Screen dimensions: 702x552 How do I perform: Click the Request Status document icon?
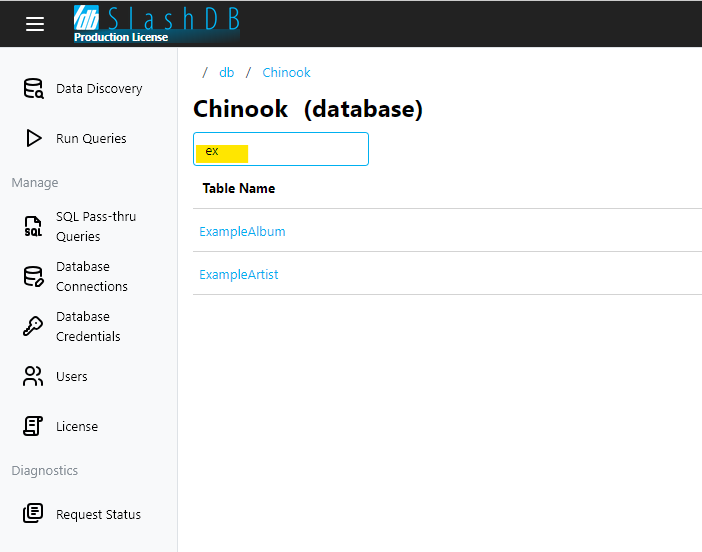[34, 514]
